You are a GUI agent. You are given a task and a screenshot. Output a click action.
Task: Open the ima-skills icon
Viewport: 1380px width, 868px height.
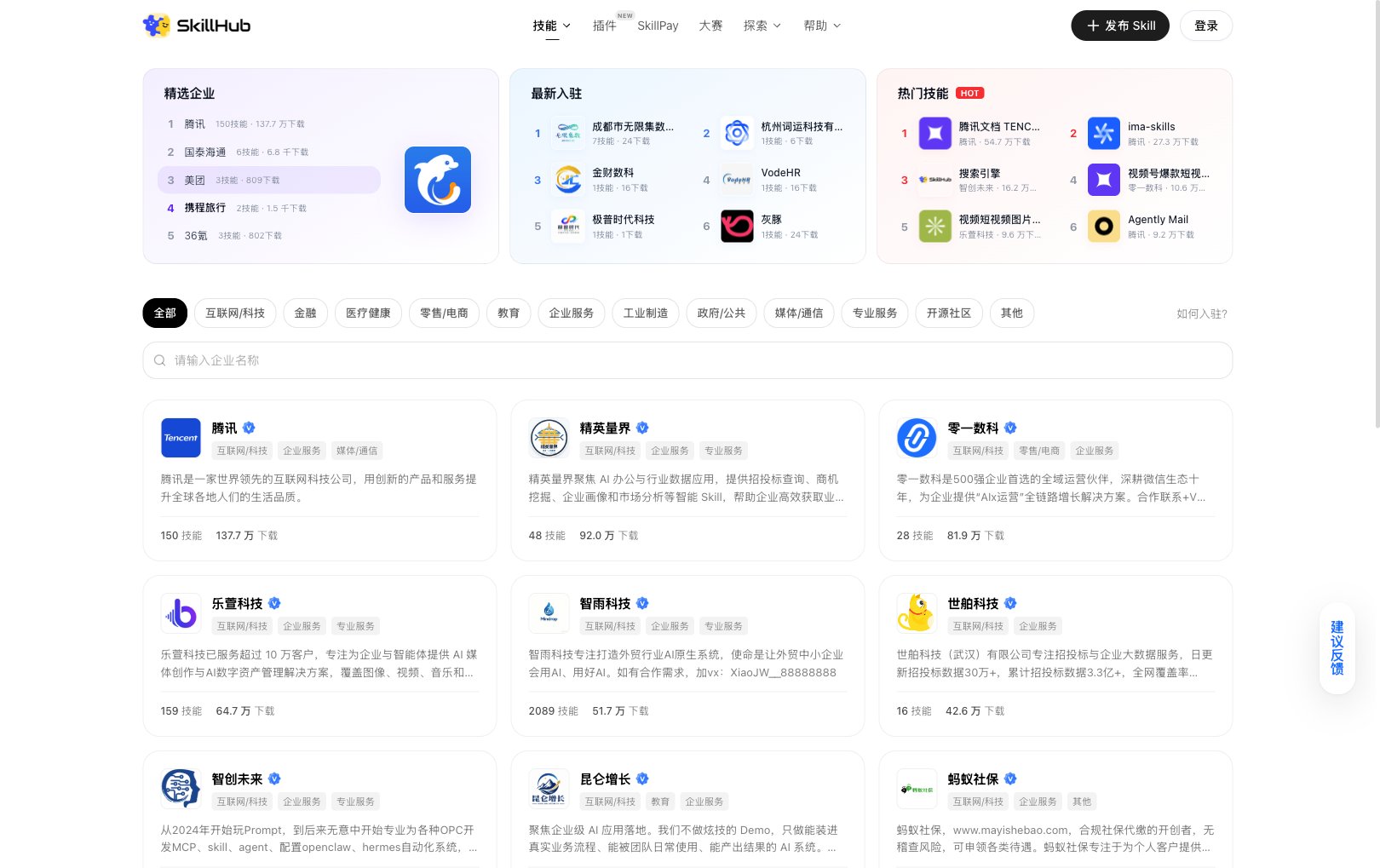tap(1104, 133)
